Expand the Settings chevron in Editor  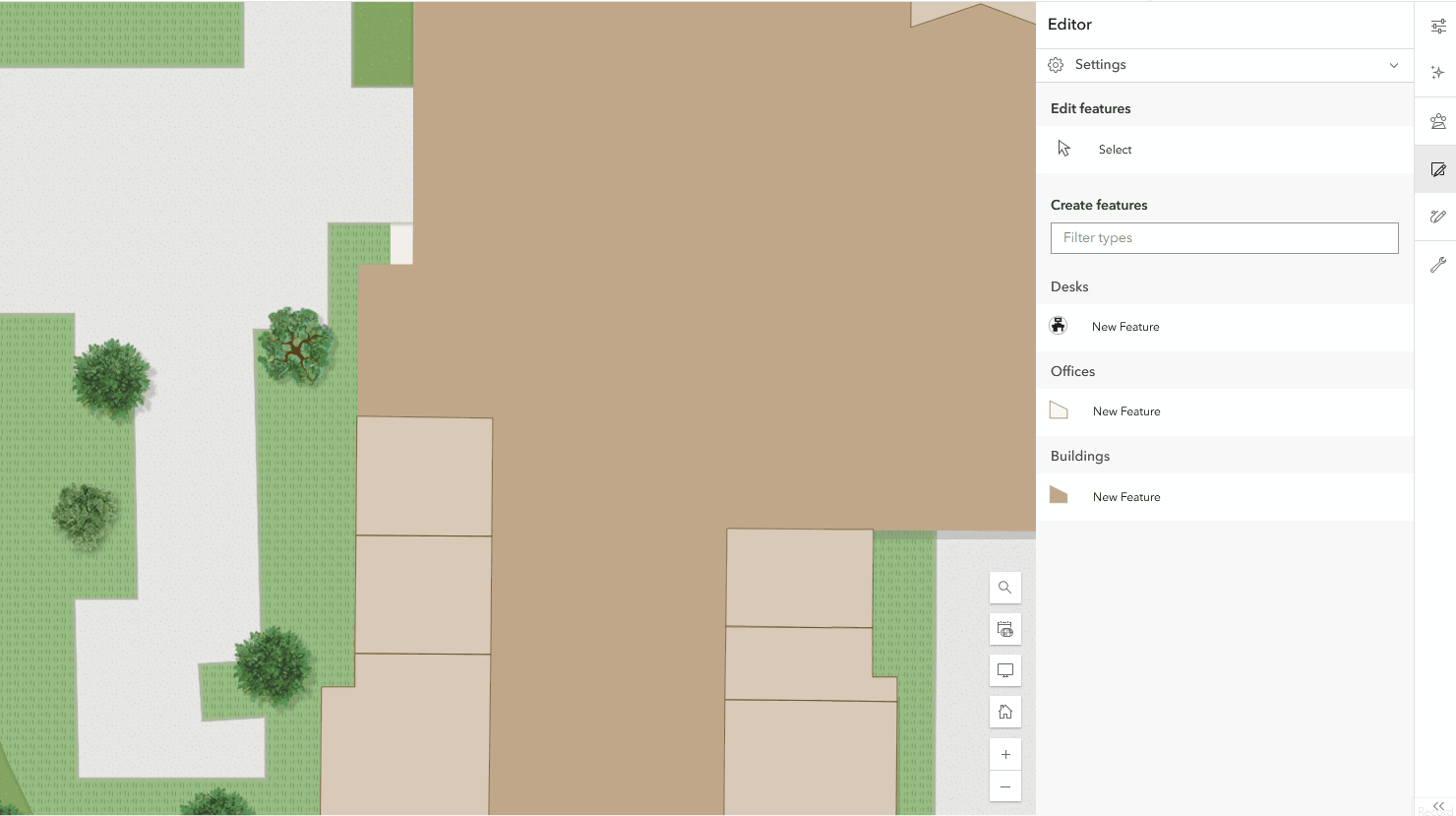1393,65
